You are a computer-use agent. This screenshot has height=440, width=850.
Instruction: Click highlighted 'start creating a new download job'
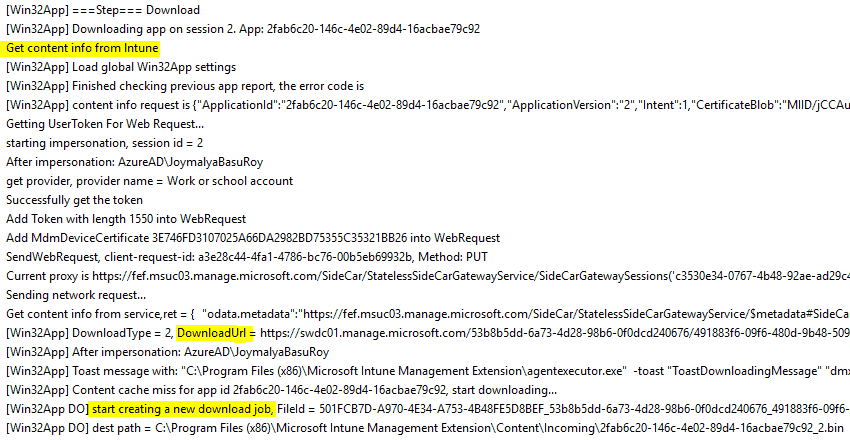[183, 409]
